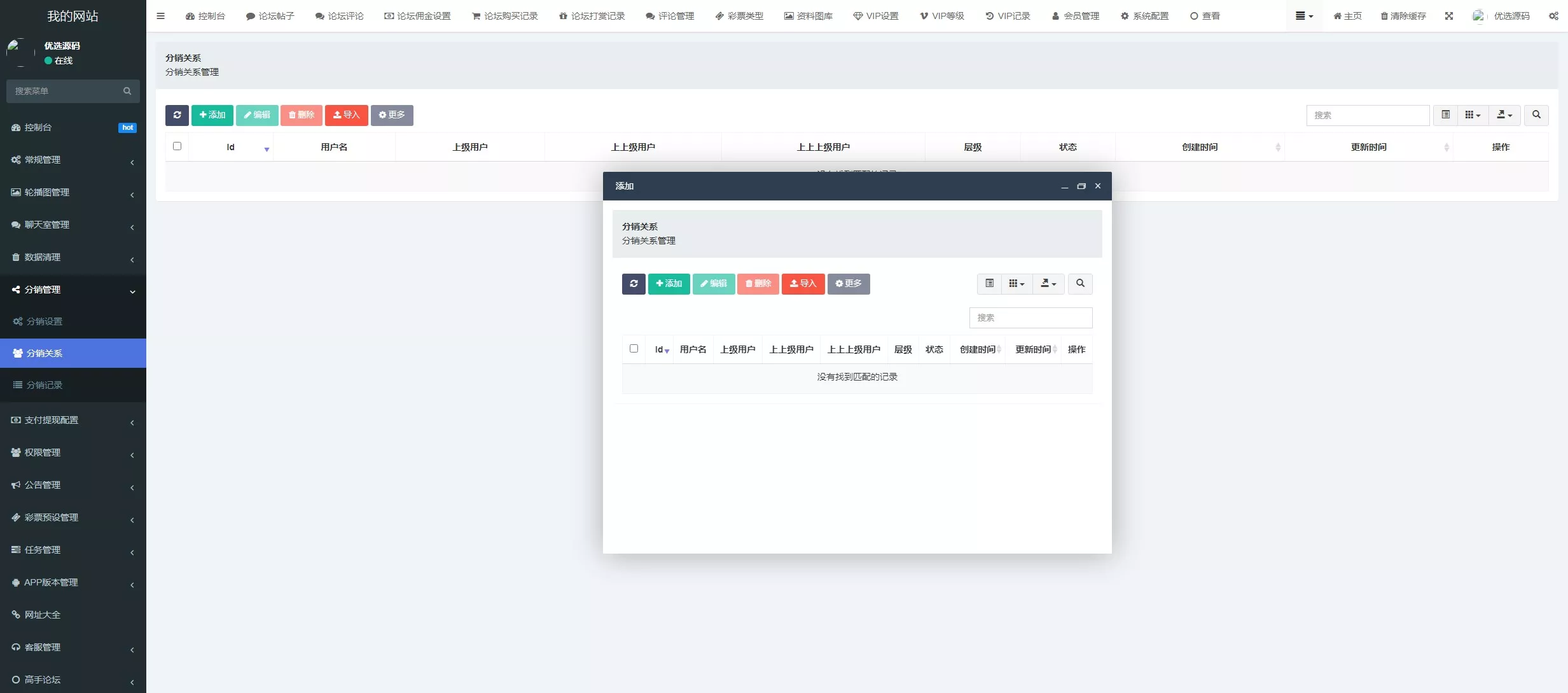The width and height of the screenshot is (1568, 693).
Task: Check the select-all checkbox in main table header
Action: 177,146
